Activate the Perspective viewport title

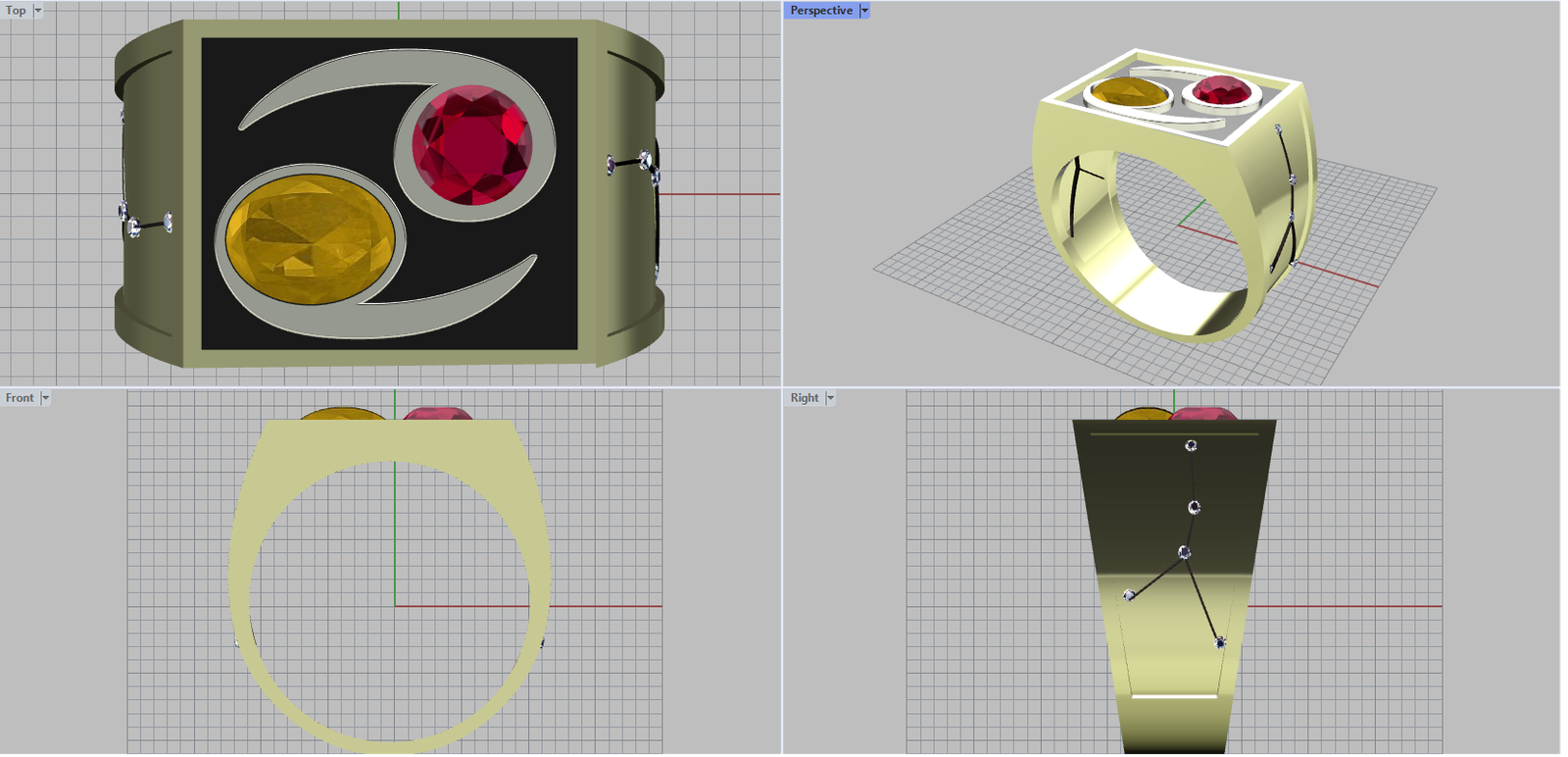[821, 11]
